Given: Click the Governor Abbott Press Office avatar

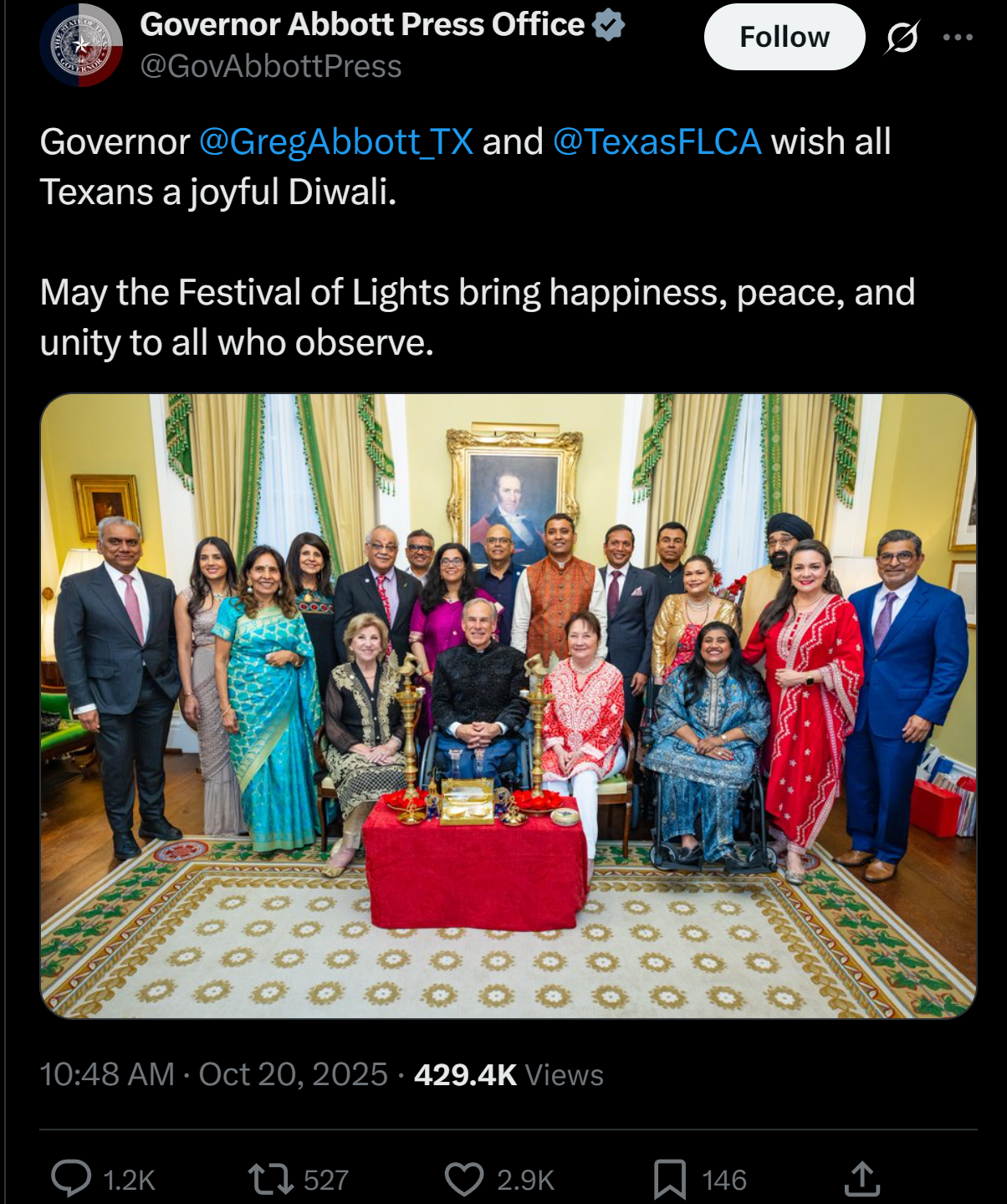Looking at the screenshot, I should pos(81,45).
